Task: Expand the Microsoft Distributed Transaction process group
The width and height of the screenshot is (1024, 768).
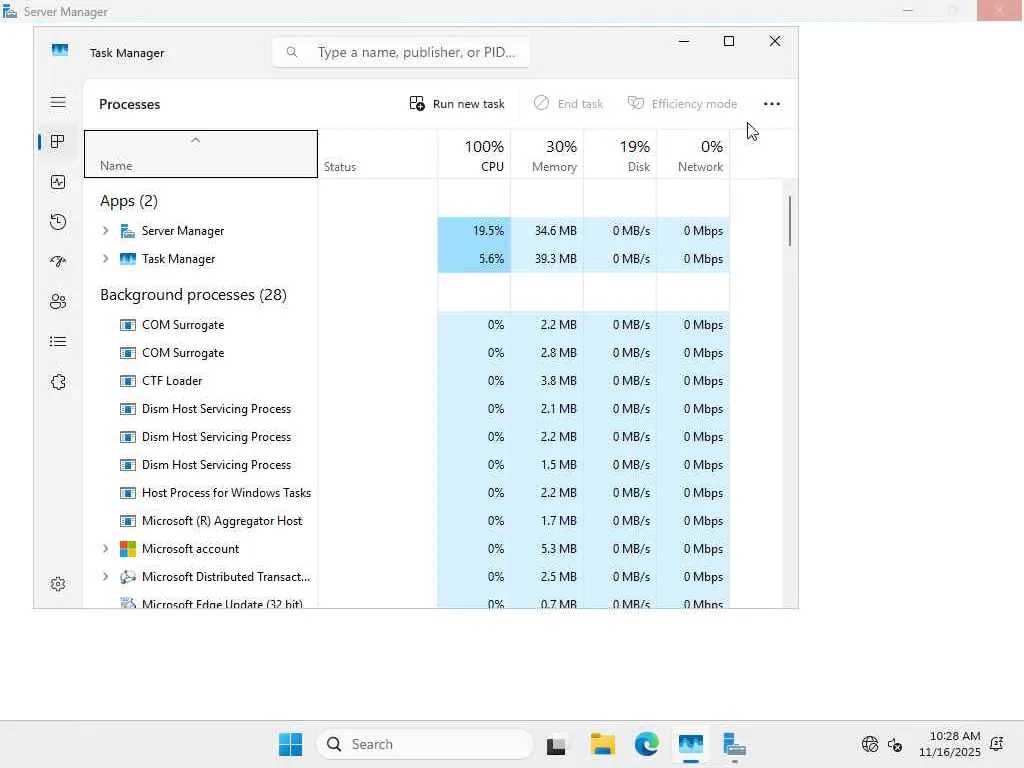Action: pyautogui.click(x=105, y=577)
